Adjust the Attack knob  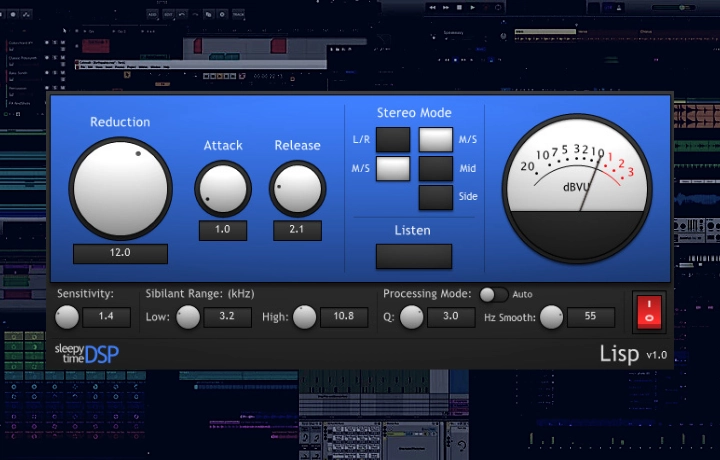point(223,189)
